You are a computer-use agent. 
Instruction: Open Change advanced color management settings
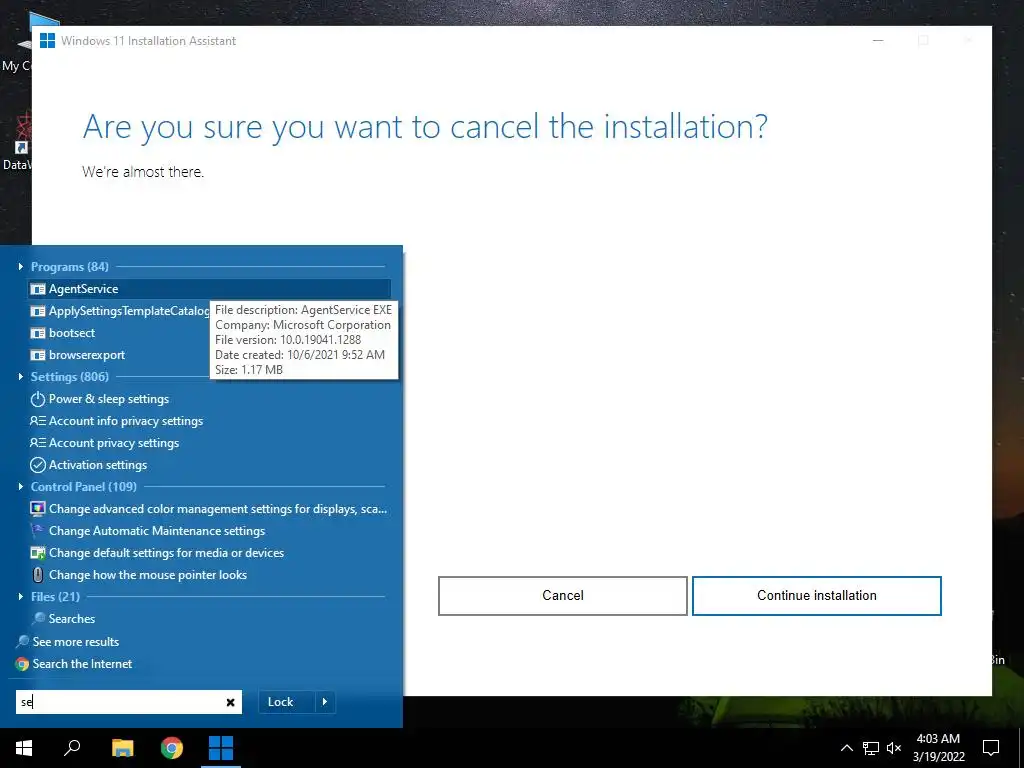click(217, 509)
